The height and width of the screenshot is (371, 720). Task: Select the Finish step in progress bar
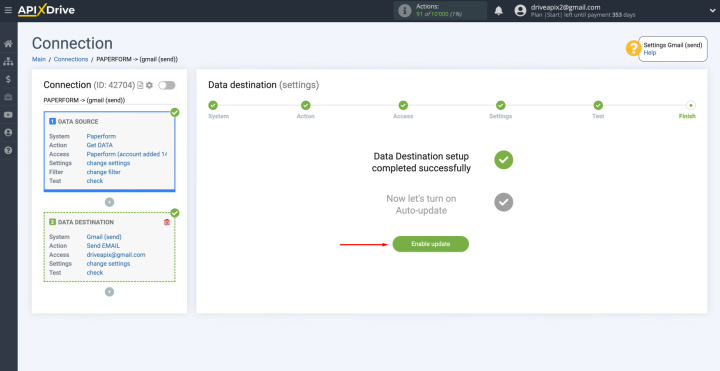pyautogui.click(x=691, y=105)
